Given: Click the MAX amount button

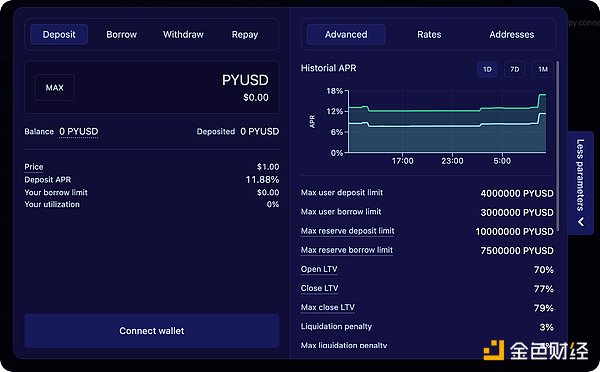Looking at the screenshot, I should (54, 88).
